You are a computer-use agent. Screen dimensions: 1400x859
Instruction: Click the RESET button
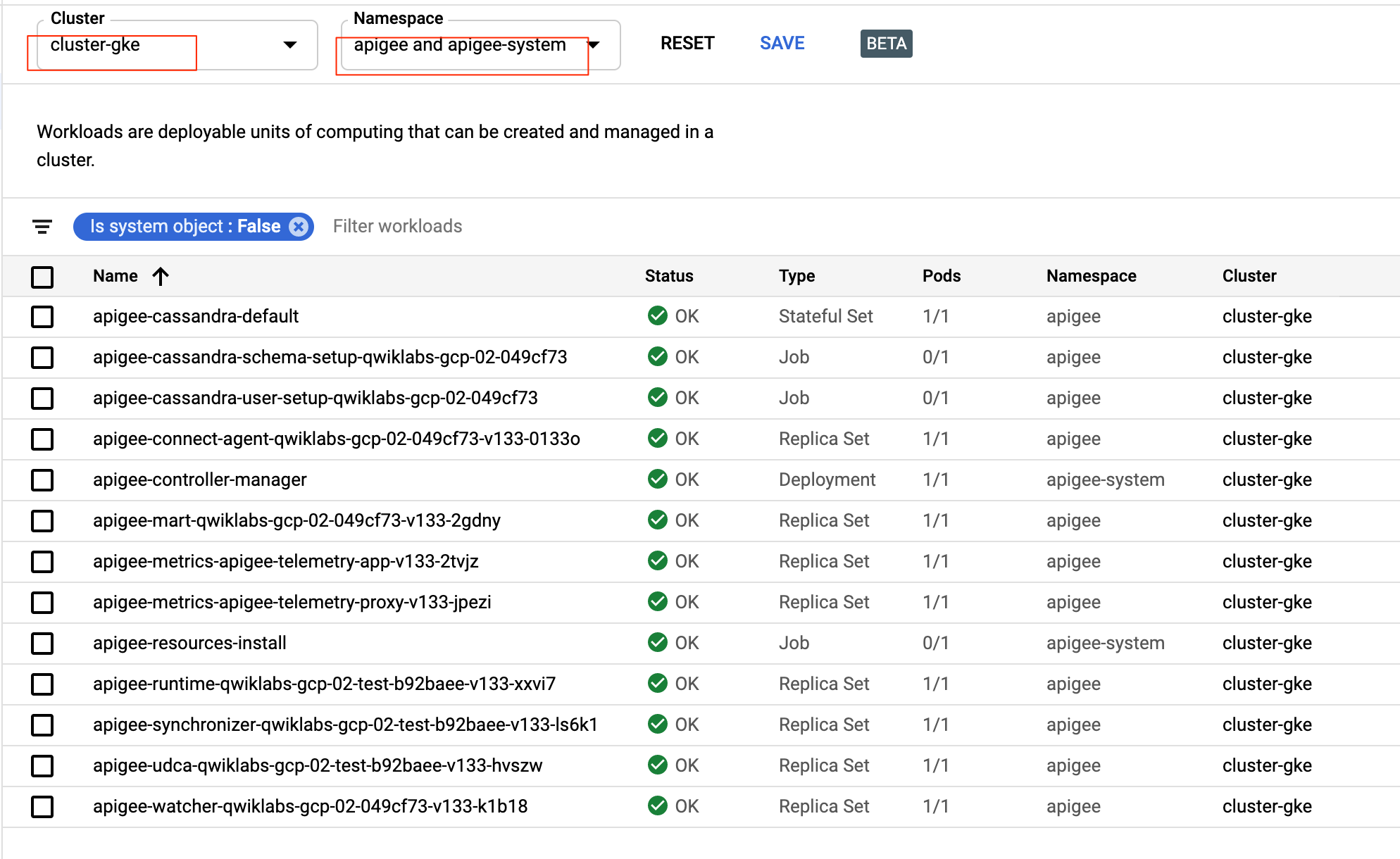tap(687, 44)
